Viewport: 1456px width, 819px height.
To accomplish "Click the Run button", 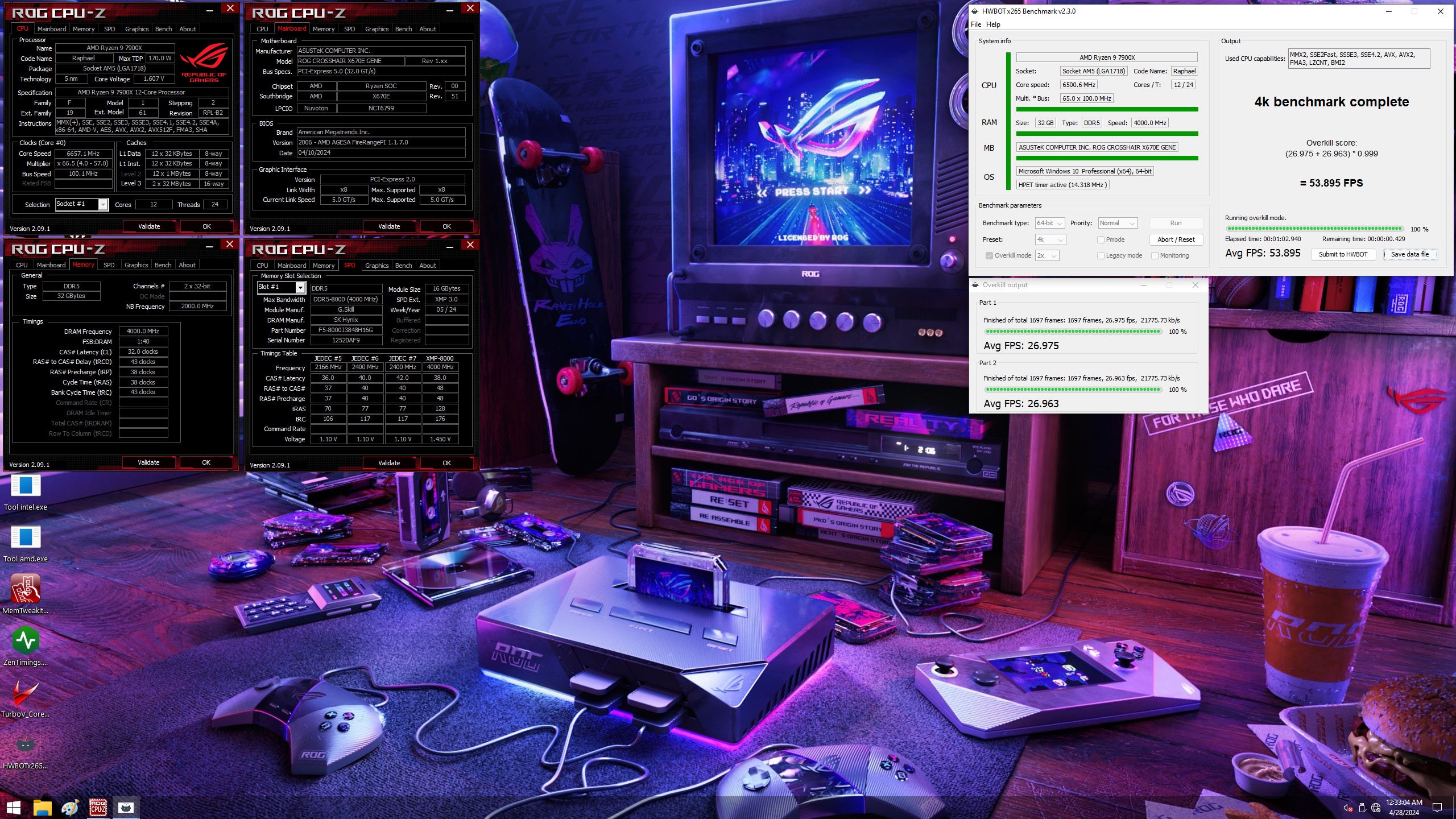I will [x=1176, y=223].
